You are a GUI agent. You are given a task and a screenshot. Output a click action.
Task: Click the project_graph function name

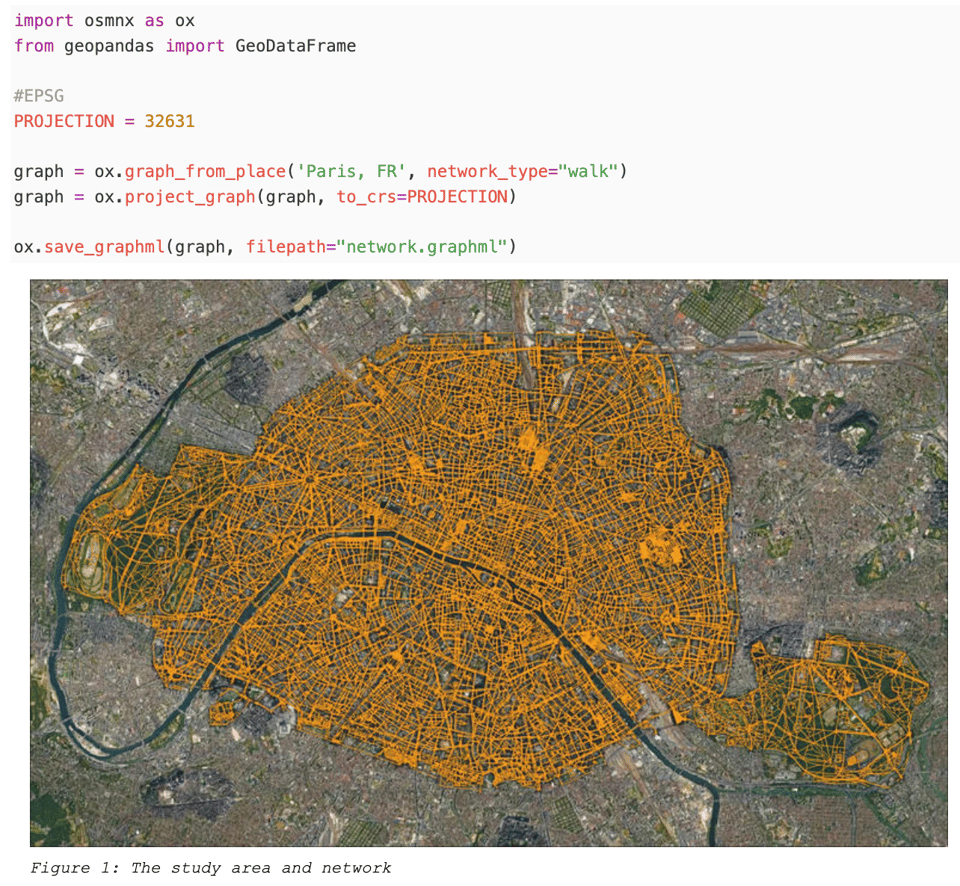190,197
